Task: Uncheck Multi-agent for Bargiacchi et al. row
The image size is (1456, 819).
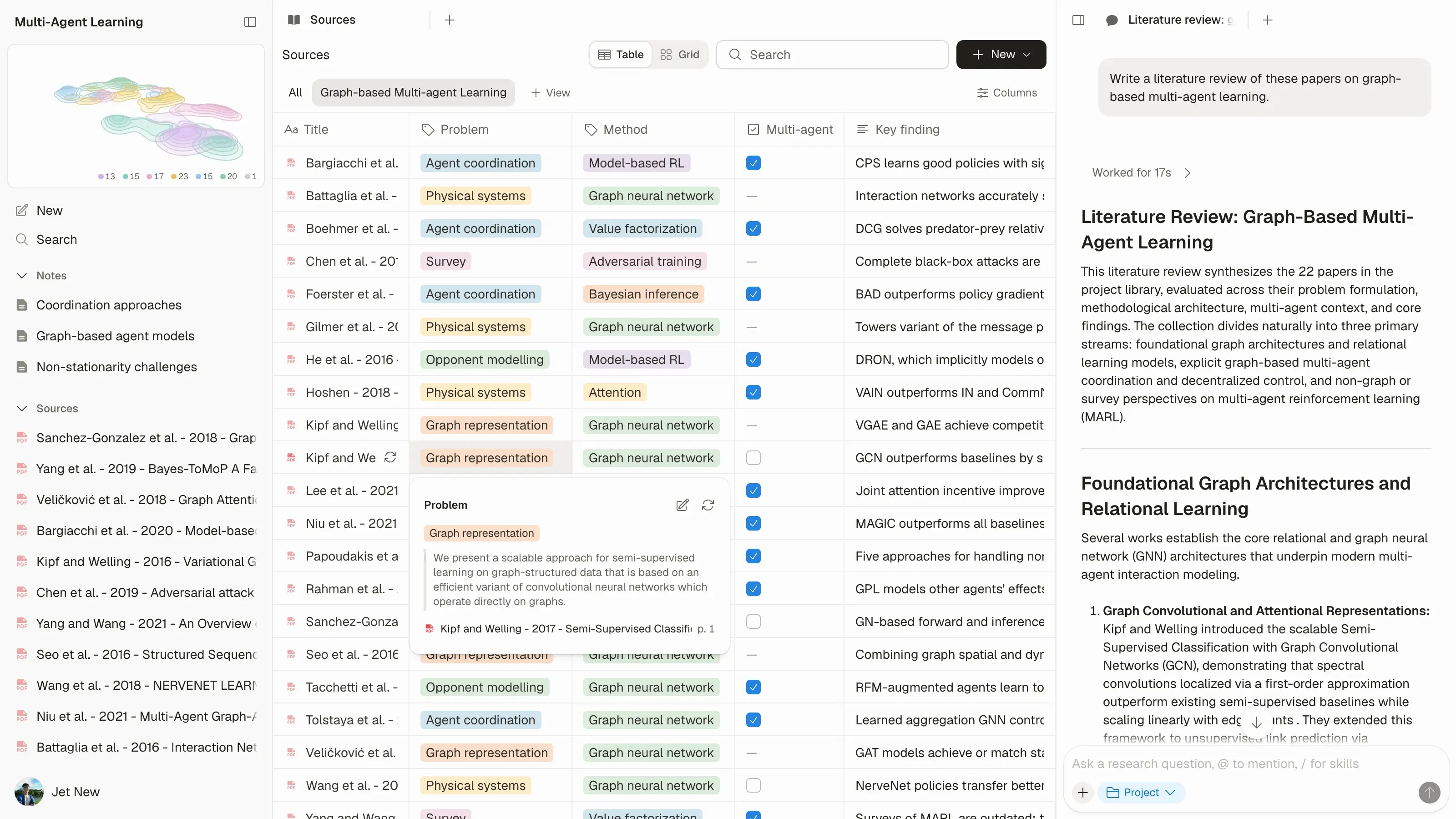Action: coord(753,163)
